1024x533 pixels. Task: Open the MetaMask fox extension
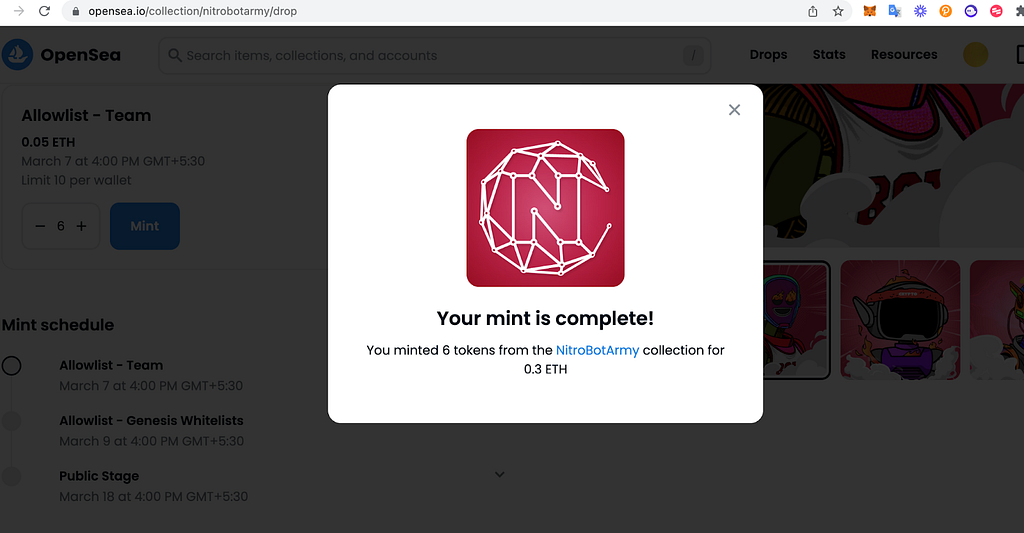click(869, 11)
